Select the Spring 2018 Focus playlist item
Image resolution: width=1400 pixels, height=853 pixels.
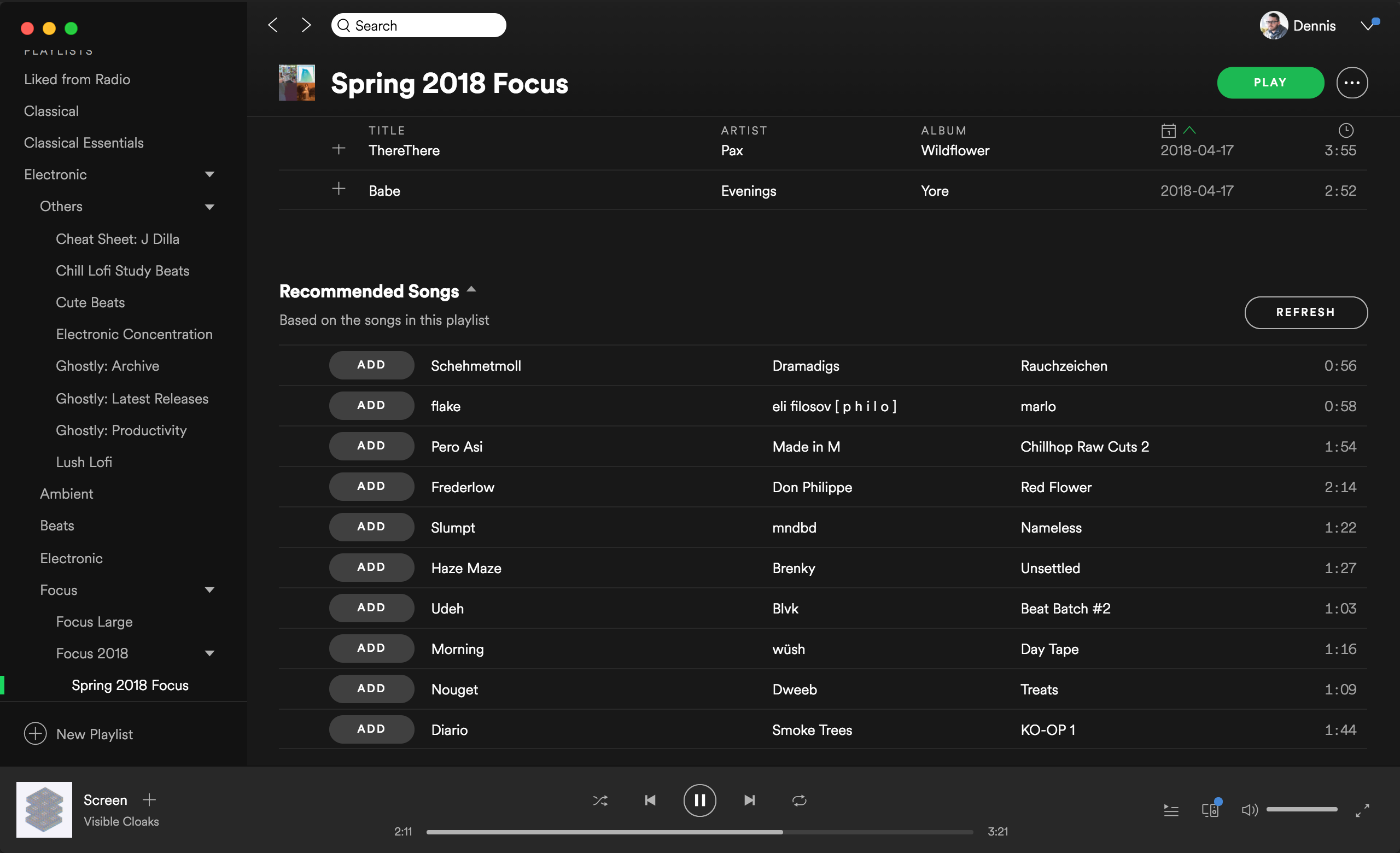pyautogui.click(x=130, y=684)
